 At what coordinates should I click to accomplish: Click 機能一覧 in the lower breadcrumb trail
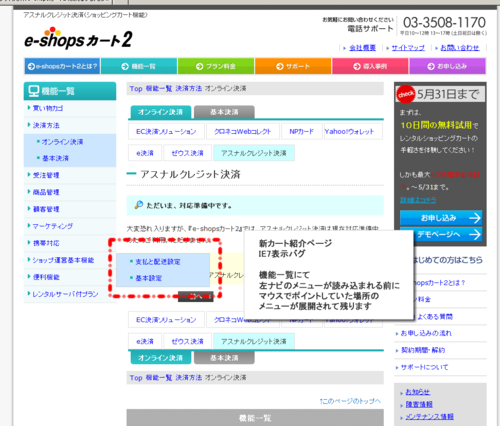[159, 378]
